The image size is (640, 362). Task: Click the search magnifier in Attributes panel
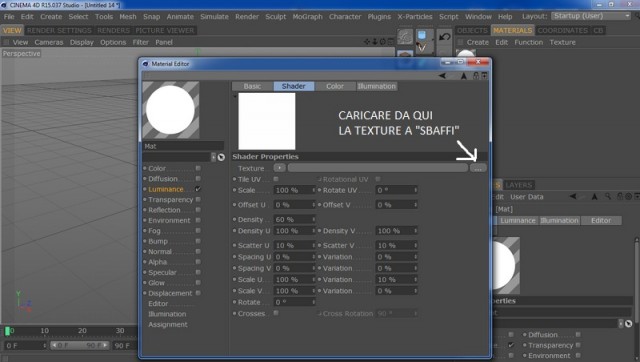(608, 196)
